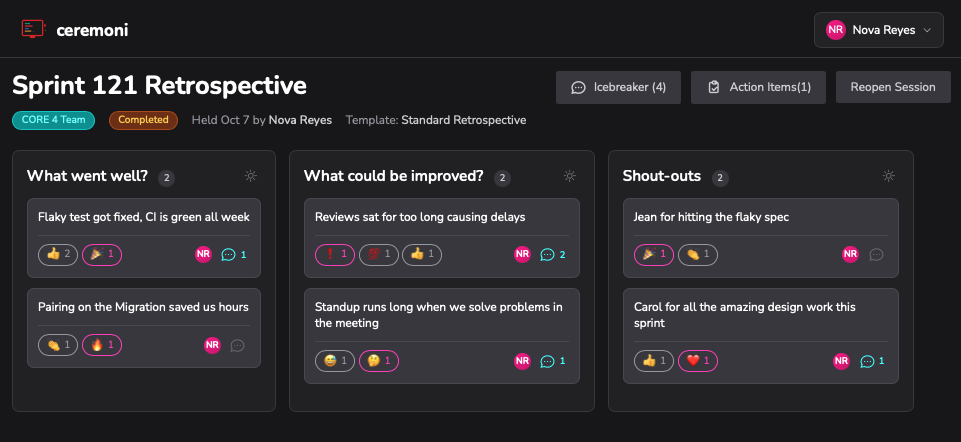
Task: Toggle thinking face reaction on Standup runs long card
Action: pyautogui.click(x=379, y=361)
